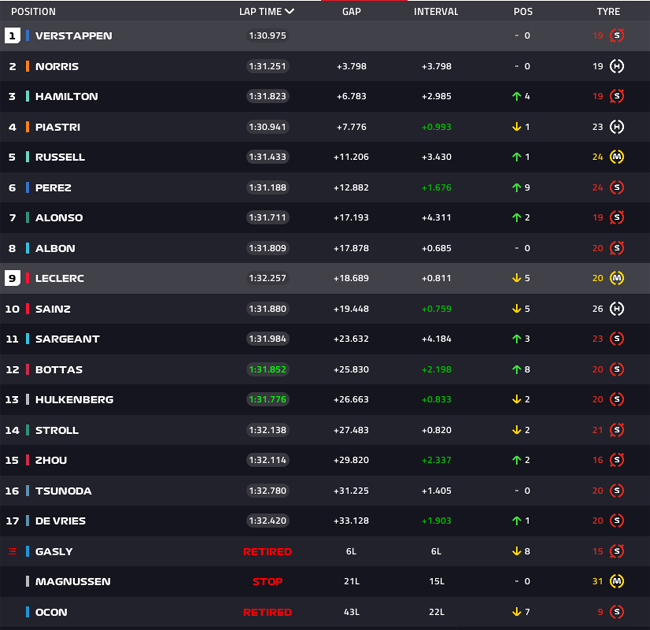Click Zhou's soft tyre icon
The image size is (650, 630).
pos(617,460)
